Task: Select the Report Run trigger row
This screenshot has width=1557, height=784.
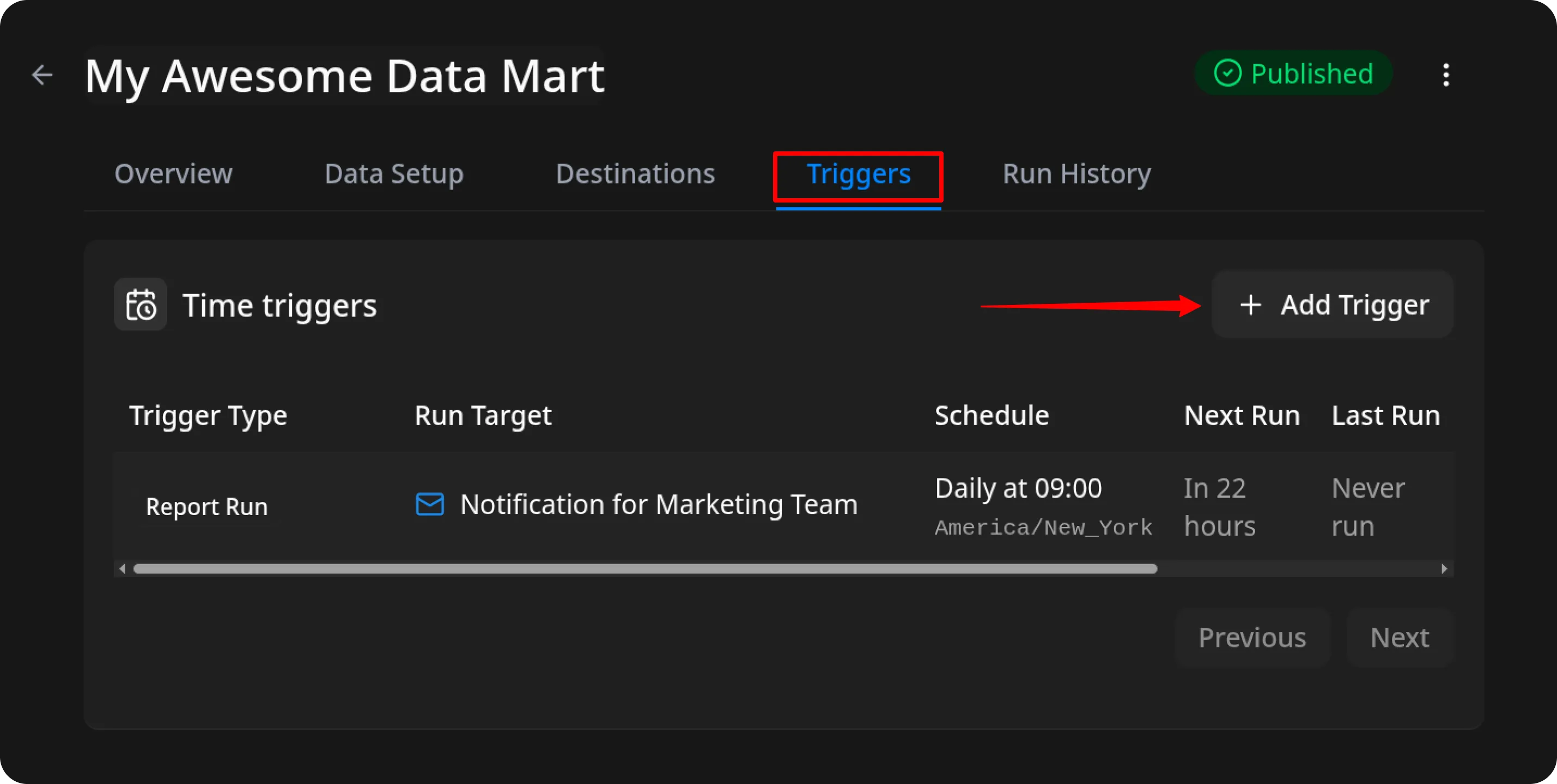Action: click(x=206, y=506)
